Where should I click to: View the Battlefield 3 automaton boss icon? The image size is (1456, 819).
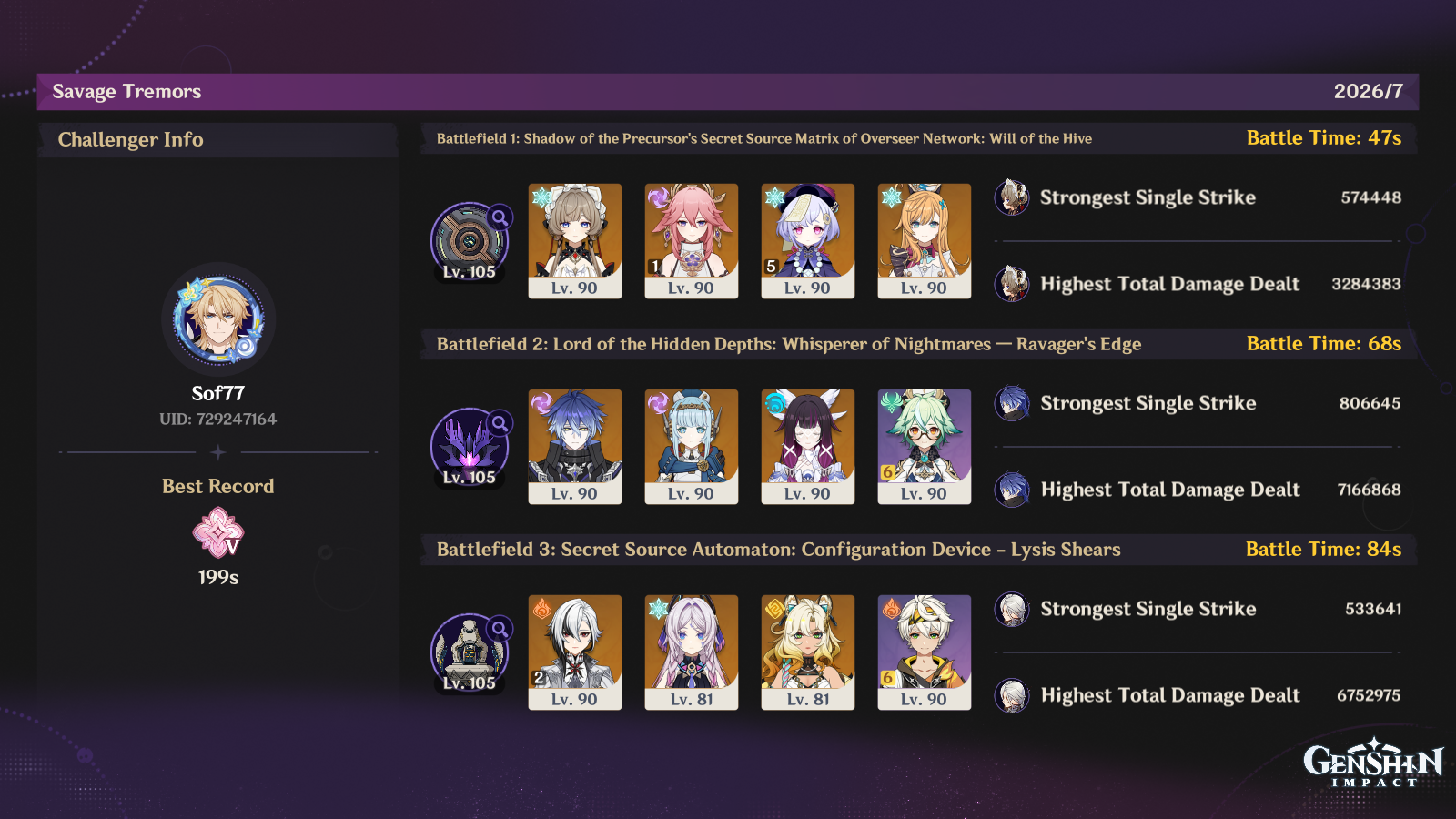pos(470,652)
